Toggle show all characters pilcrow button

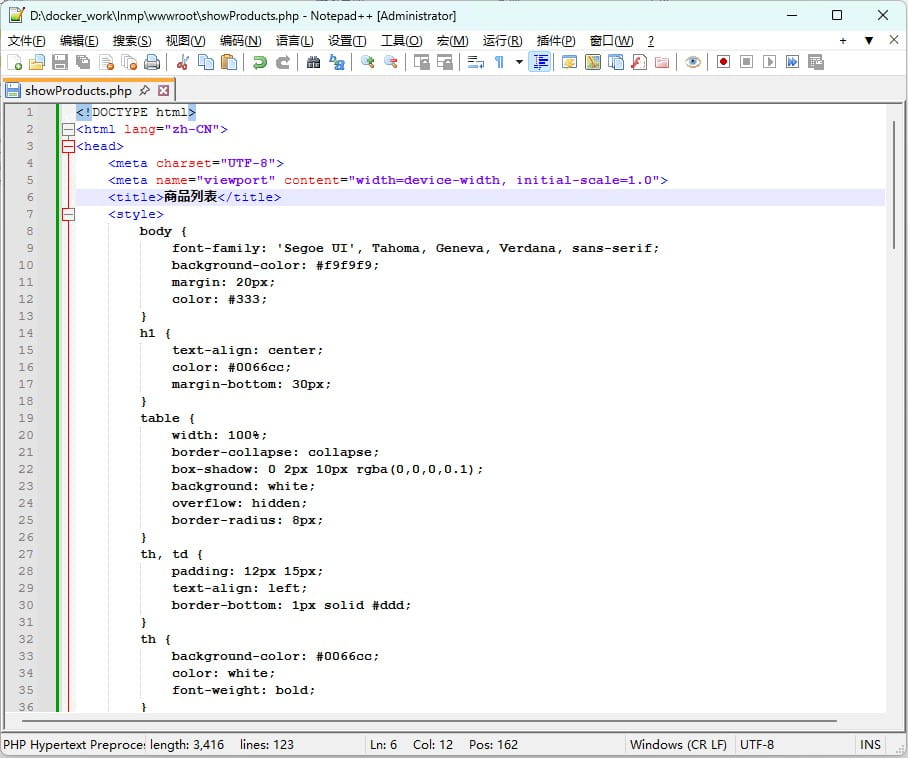point(499,62)
